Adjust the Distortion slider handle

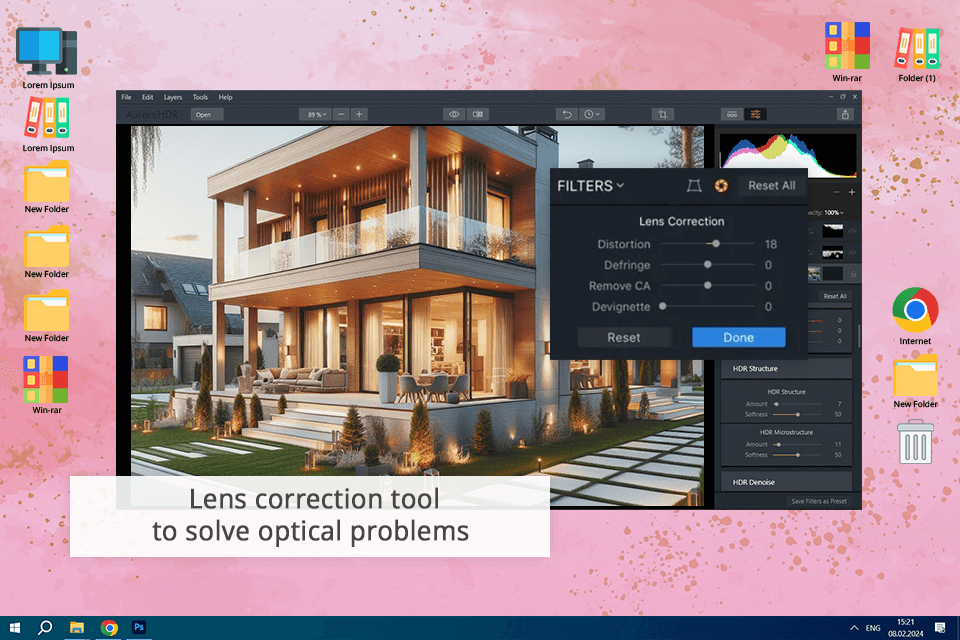point(716,244)
